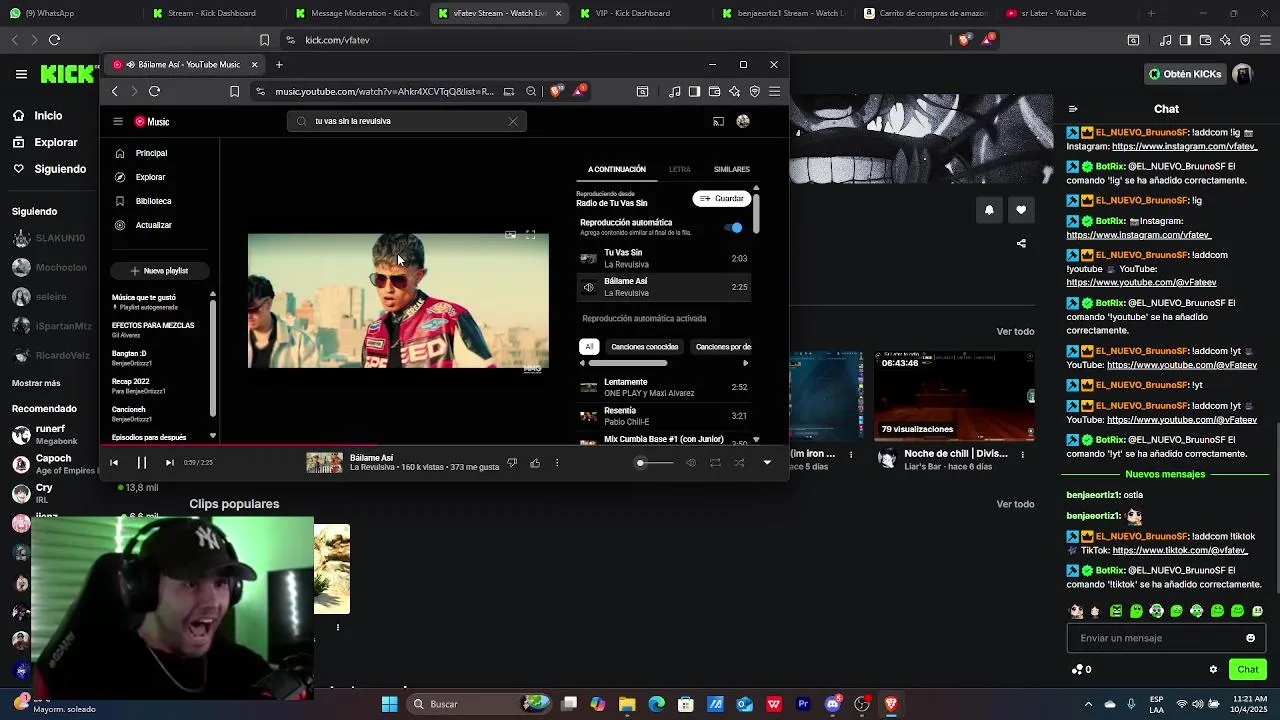Click the YouTube Music search box
Screen dimensions: 1280x720
405,121
